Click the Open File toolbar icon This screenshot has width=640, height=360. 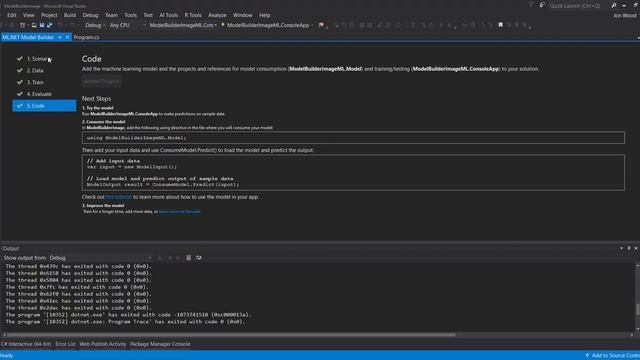click(34, 25)
